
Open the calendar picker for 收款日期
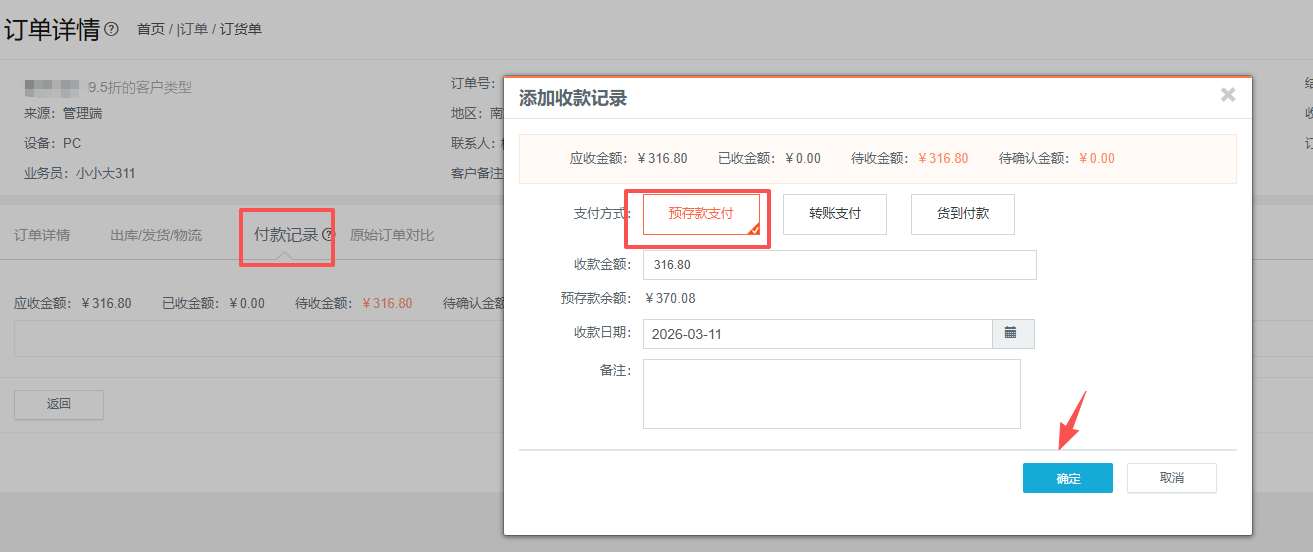coord(1013,334)
